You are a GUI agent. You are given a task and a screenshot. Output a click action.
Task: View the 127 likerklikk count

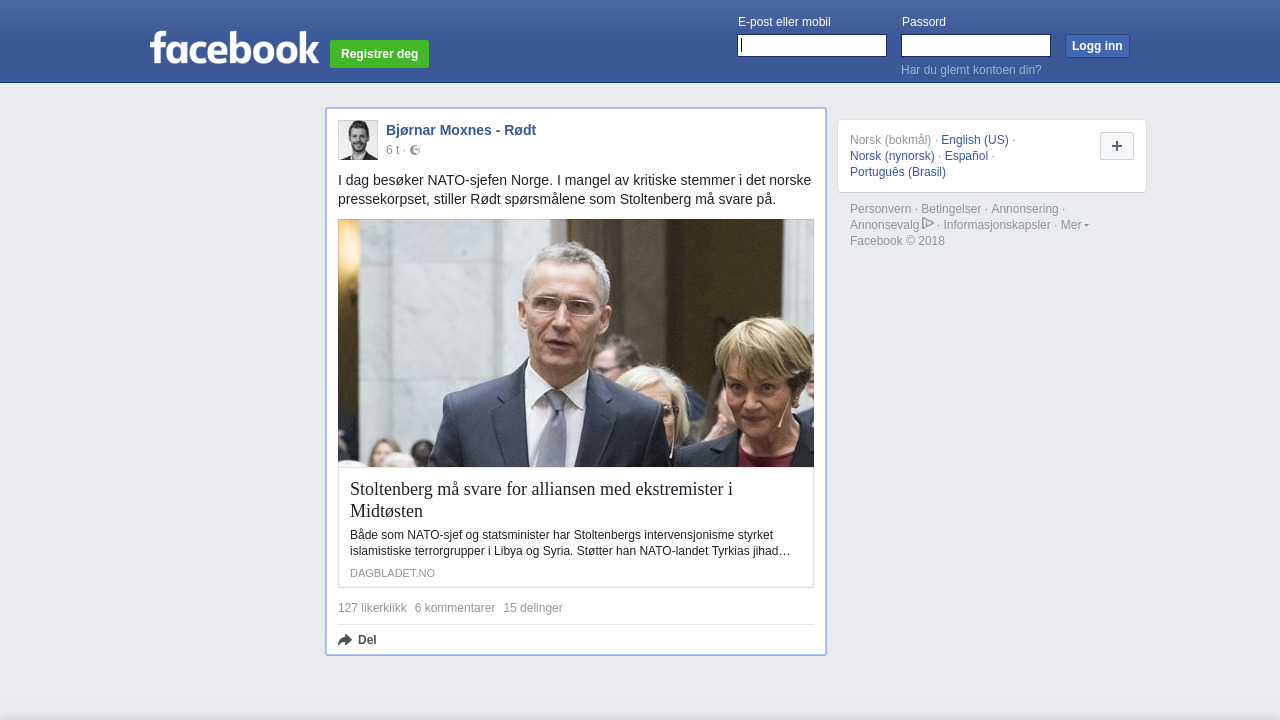pyautogui.click(x=372, y=608)
